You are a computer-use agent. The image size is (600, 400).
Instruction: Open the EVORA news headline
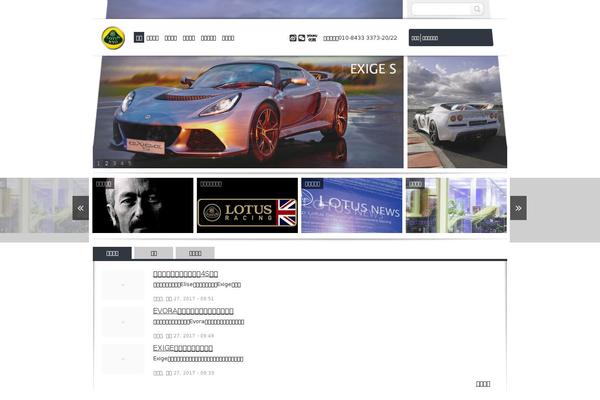point(193,311)
